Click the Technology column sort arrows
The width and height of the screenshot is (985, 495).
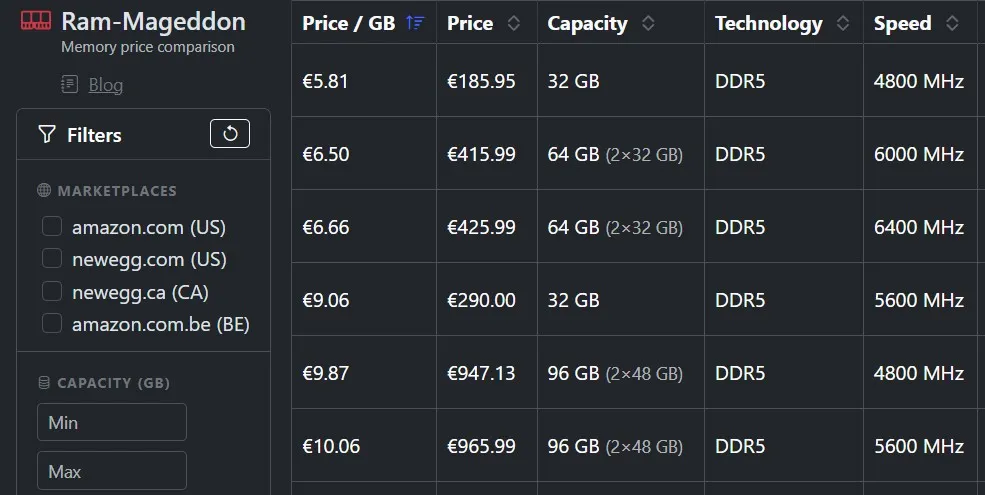[x=843, y=23]
